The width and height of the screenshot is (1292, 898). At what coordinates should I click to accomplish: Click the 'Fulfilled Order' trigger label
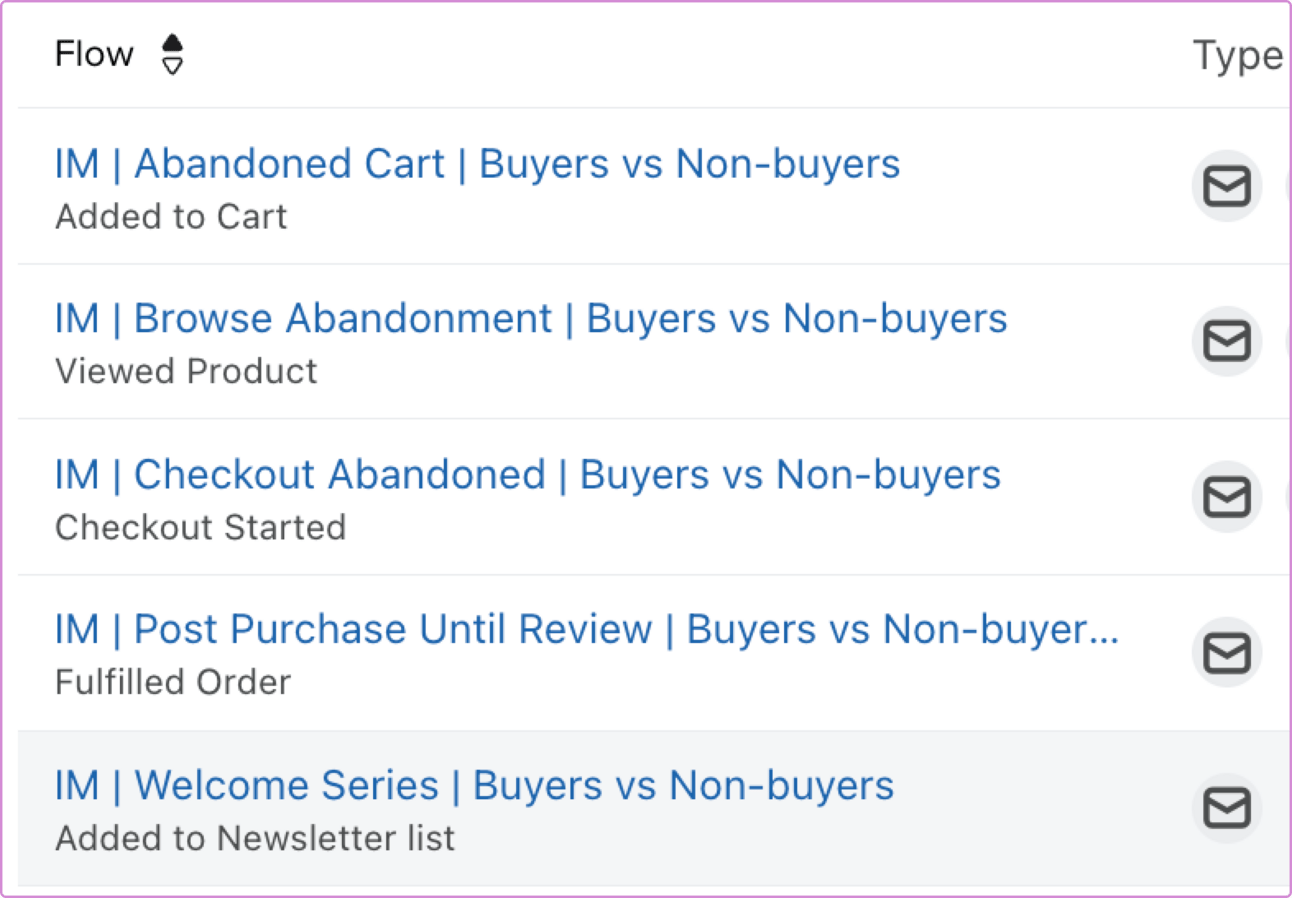[173, 683]
